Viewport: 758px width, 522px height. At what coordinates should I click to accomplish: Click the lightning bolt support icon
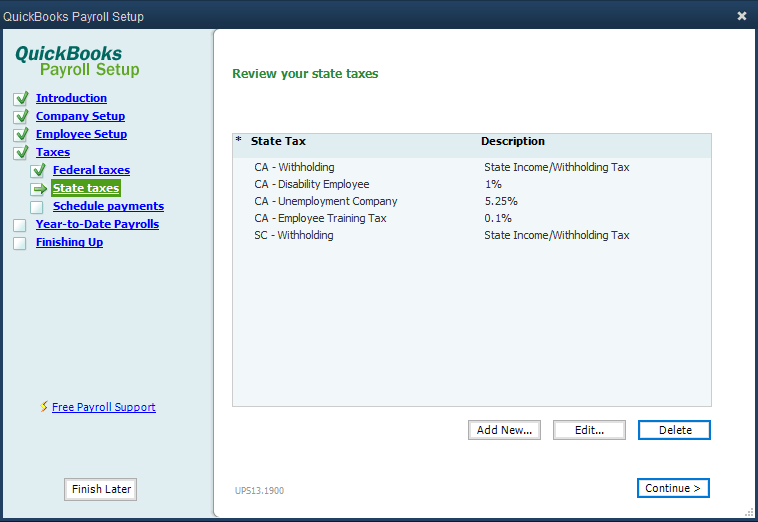click(44, 406)
